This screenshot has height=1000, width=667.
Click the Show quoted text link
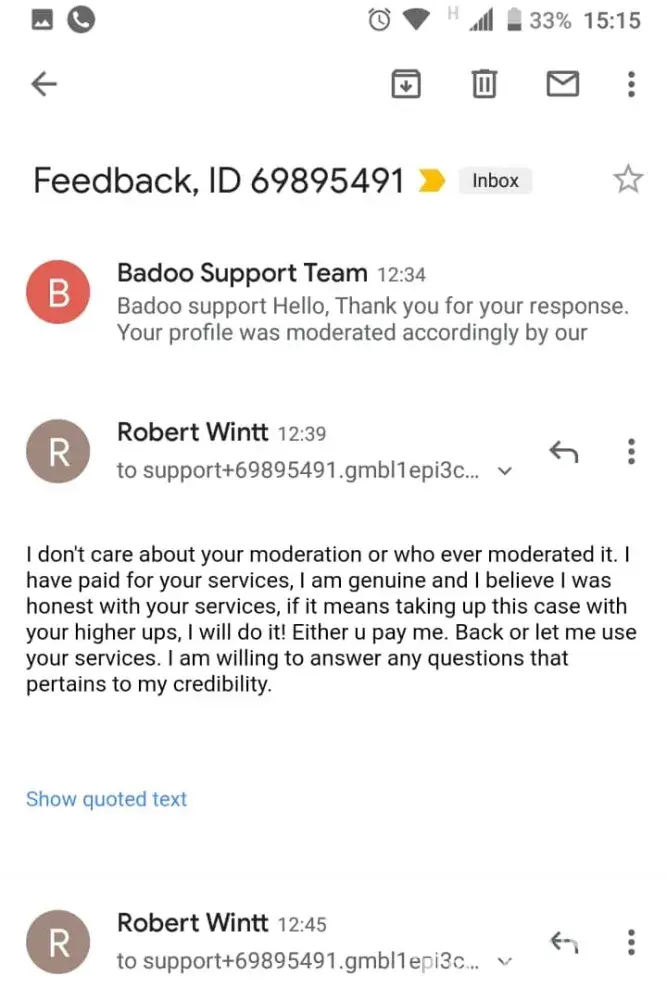point(106,799)
